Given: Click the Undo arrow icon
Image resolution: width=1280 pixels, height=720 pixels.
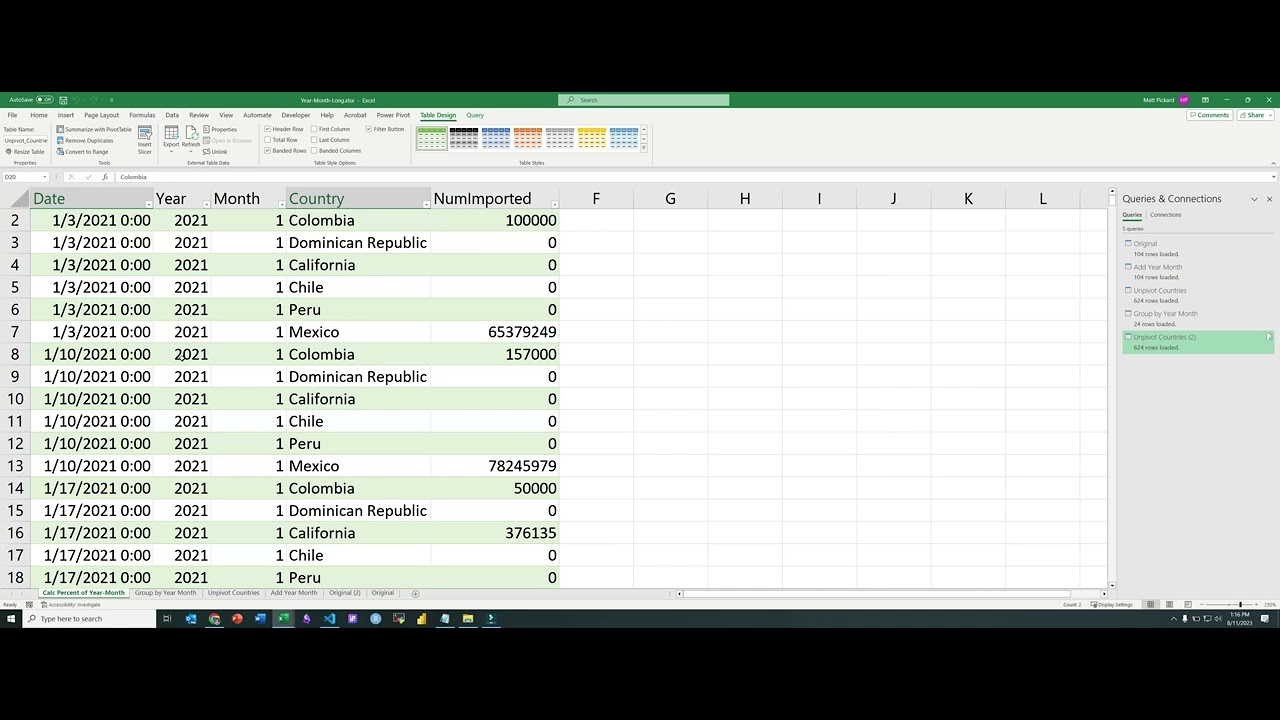Looking at the screenshot, I should pos(77,100).
